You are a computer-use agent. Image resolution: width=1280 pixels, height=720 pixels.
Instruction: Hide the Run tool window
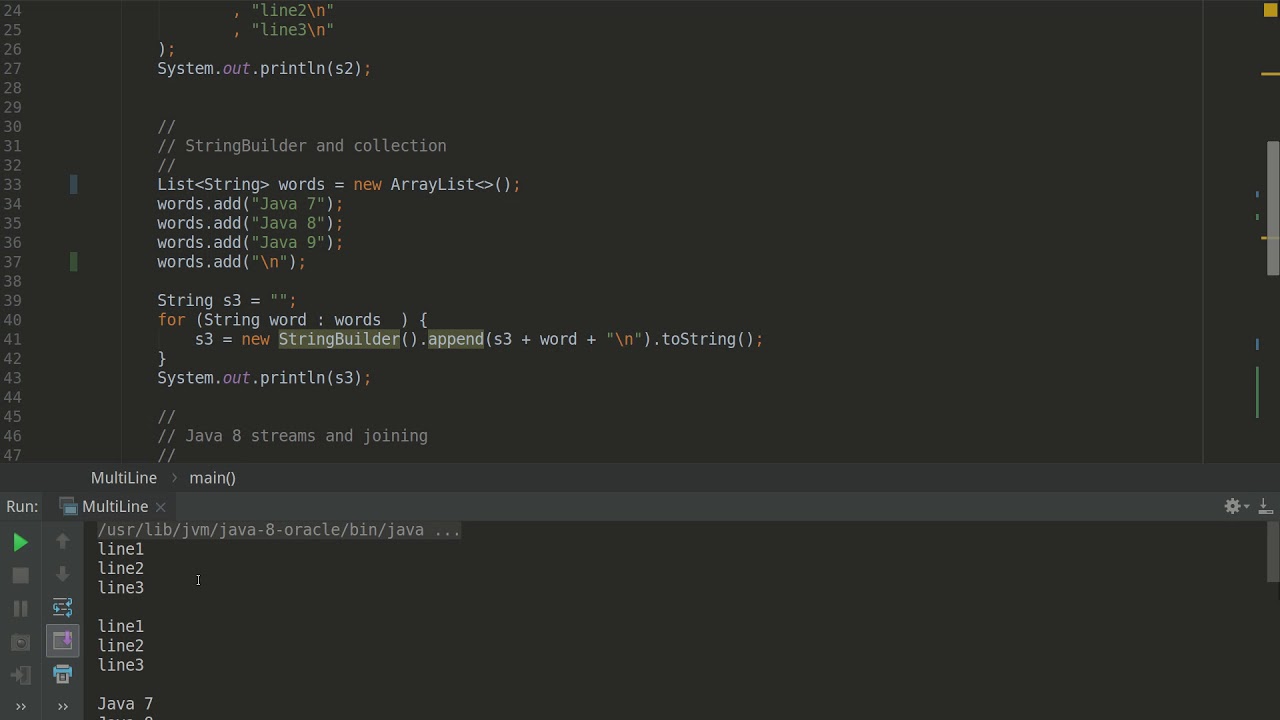tap(1264, 506)
